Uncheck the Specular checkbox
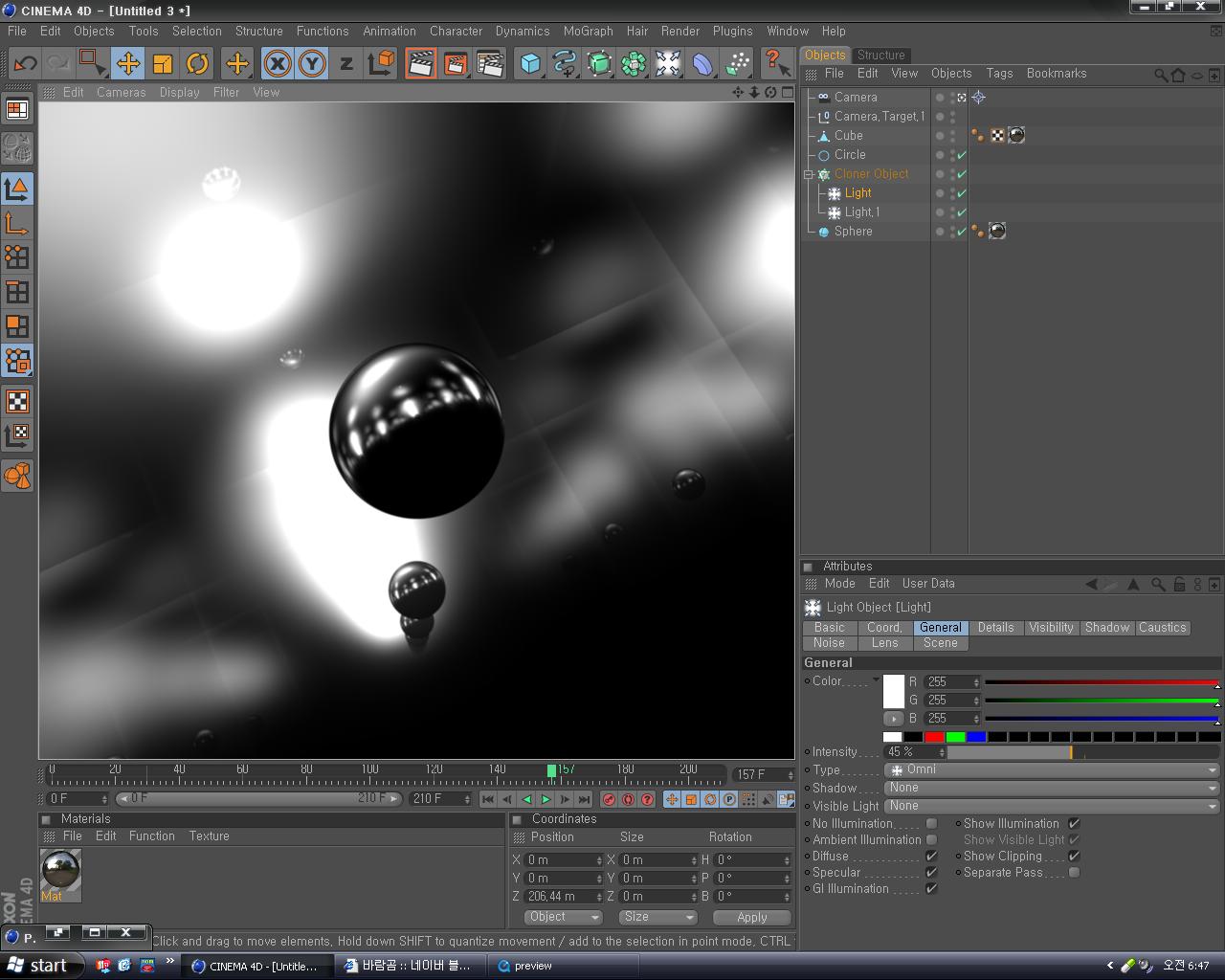Viewport: 1225px width, 980px height. pos(931,872)
